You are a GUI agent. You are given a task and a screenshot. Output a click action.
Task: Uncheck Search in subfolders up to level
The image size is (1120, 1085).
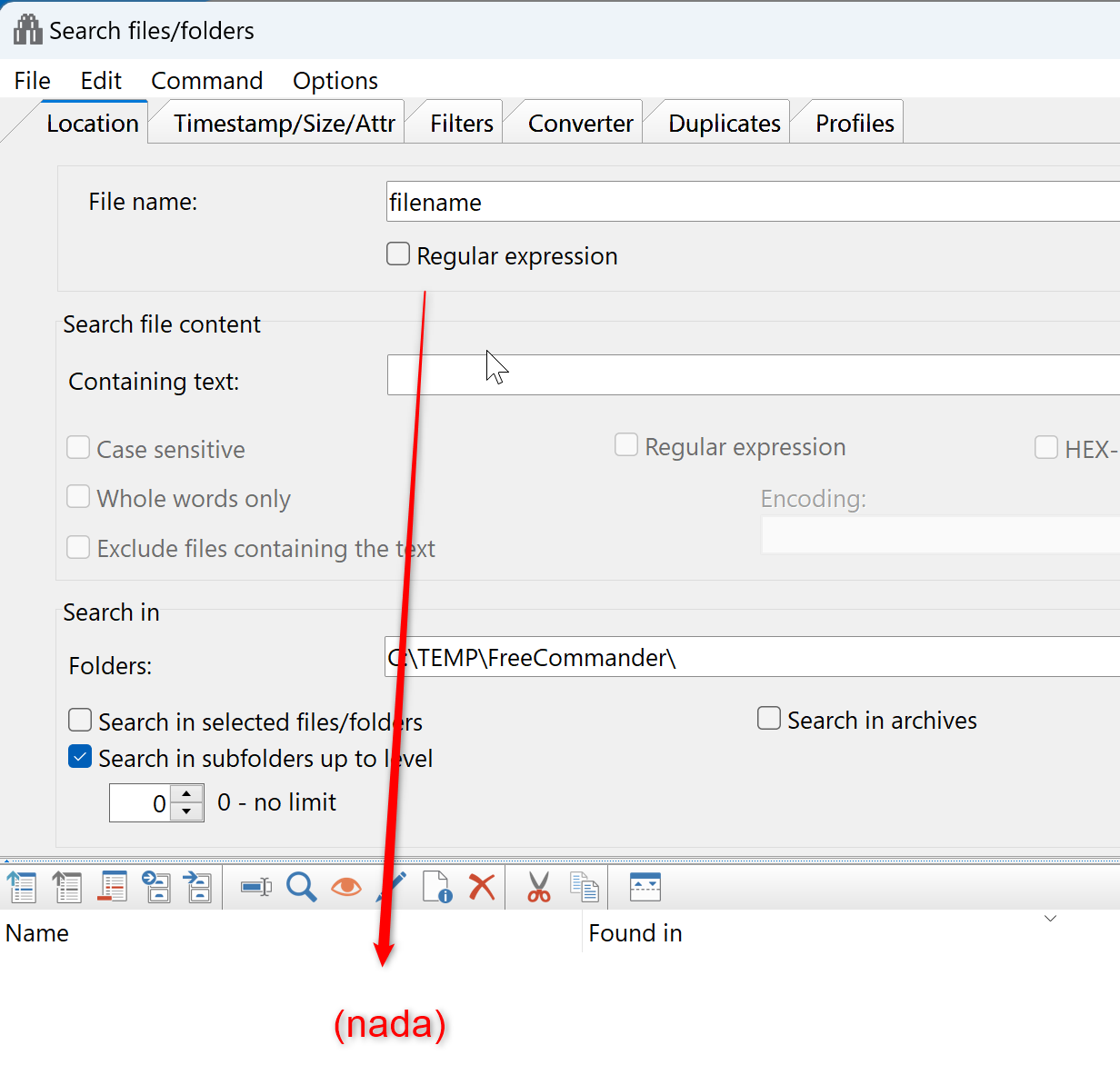tap(80, 756)
